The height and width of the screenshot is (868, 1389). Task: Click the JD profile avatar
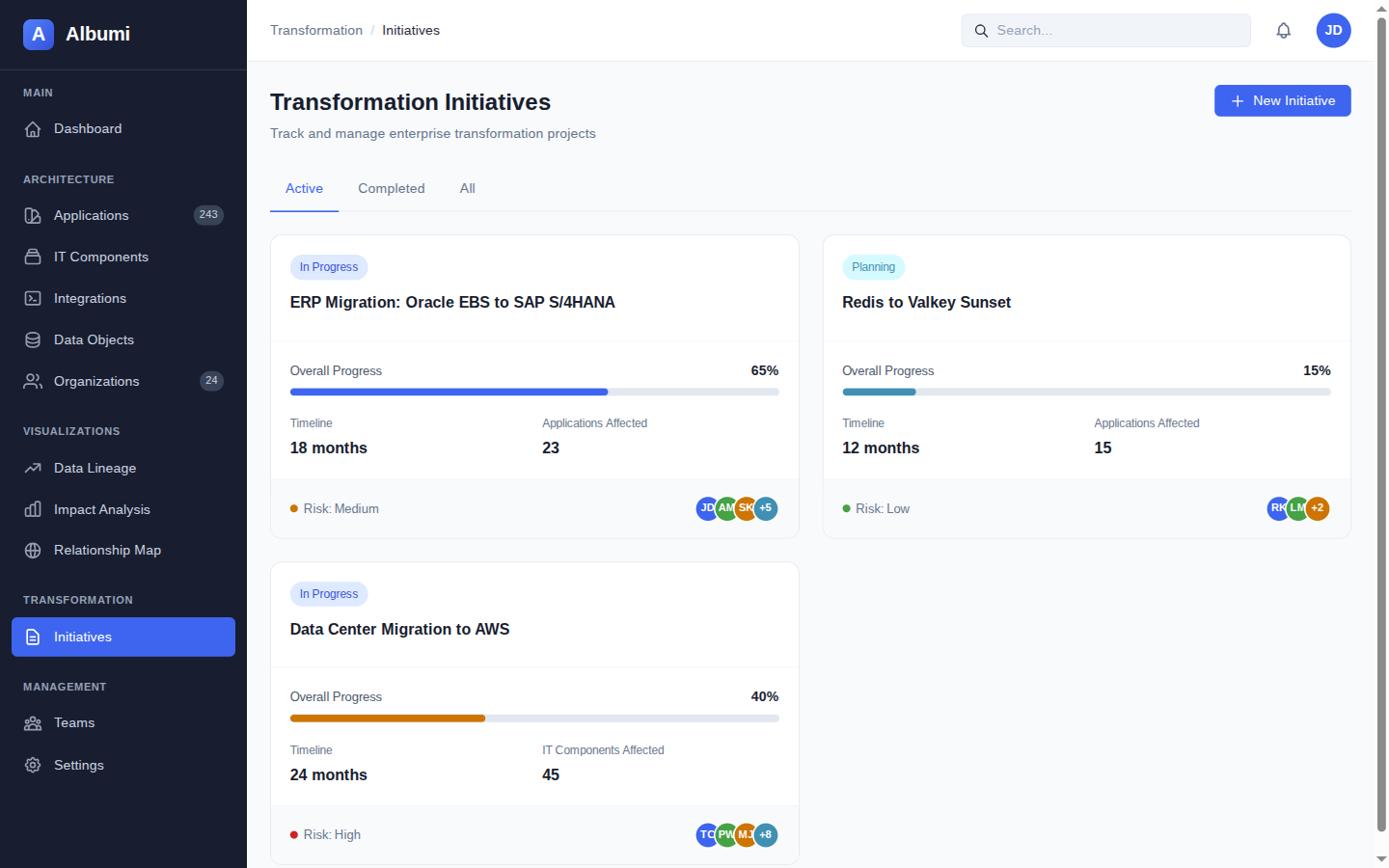pyautogui.click(x=1333, y=30)
